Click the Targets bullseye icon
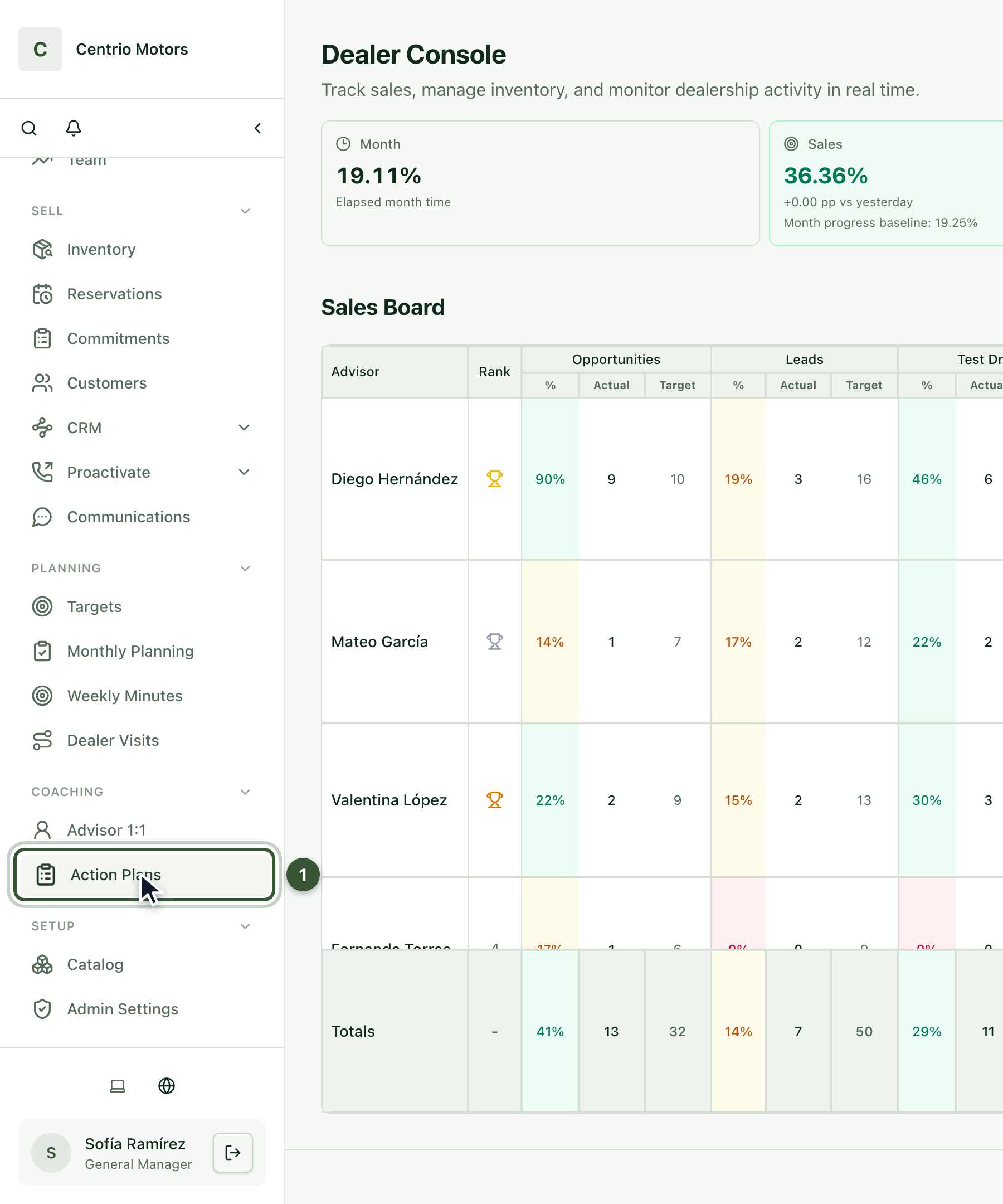 (x=42, y=606)
